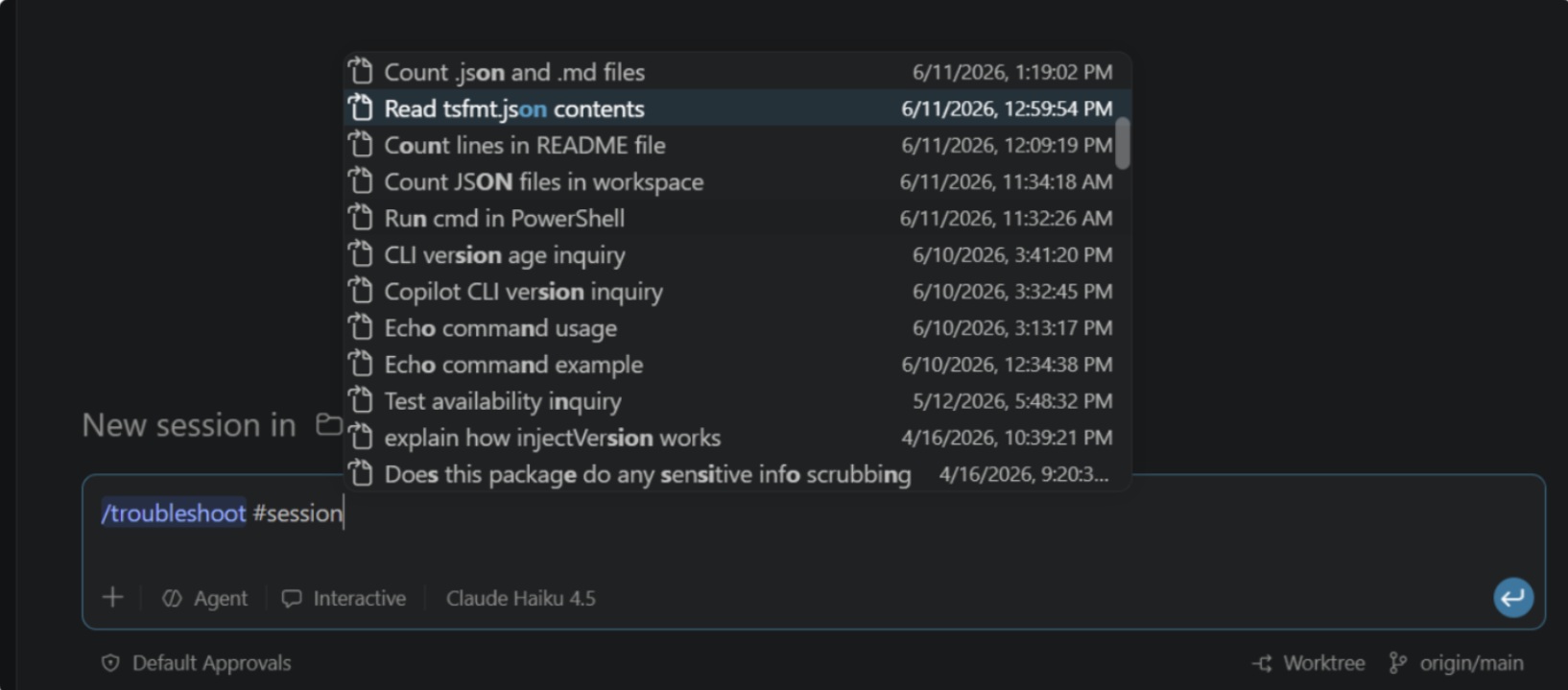Click the Default Approvals shield icon
Viewport: 1568px width, 690px height.
[x=110, y=663]
